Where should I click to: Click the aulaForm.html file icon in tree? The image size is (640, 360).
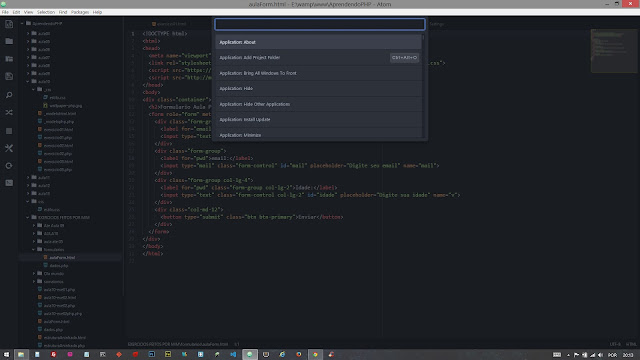pyautogui.click(x=45, y=258)
